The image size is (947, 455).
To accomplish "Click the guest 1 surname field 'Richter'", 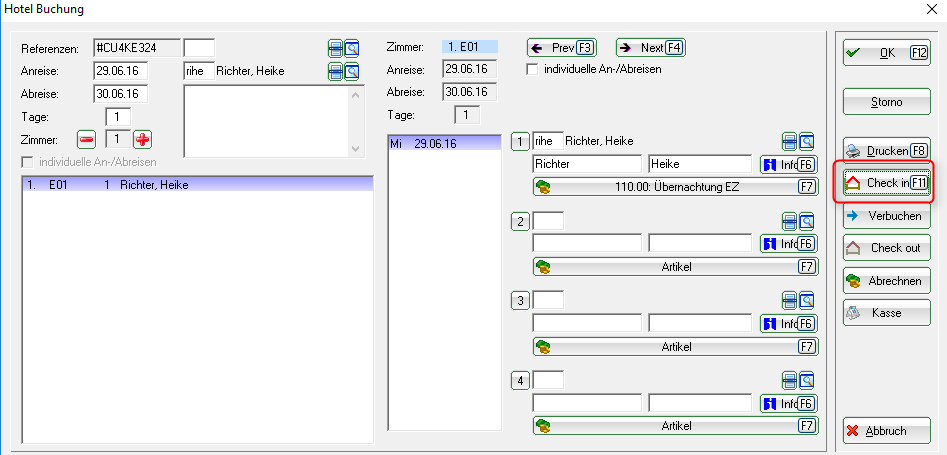I will click(587, 164).
